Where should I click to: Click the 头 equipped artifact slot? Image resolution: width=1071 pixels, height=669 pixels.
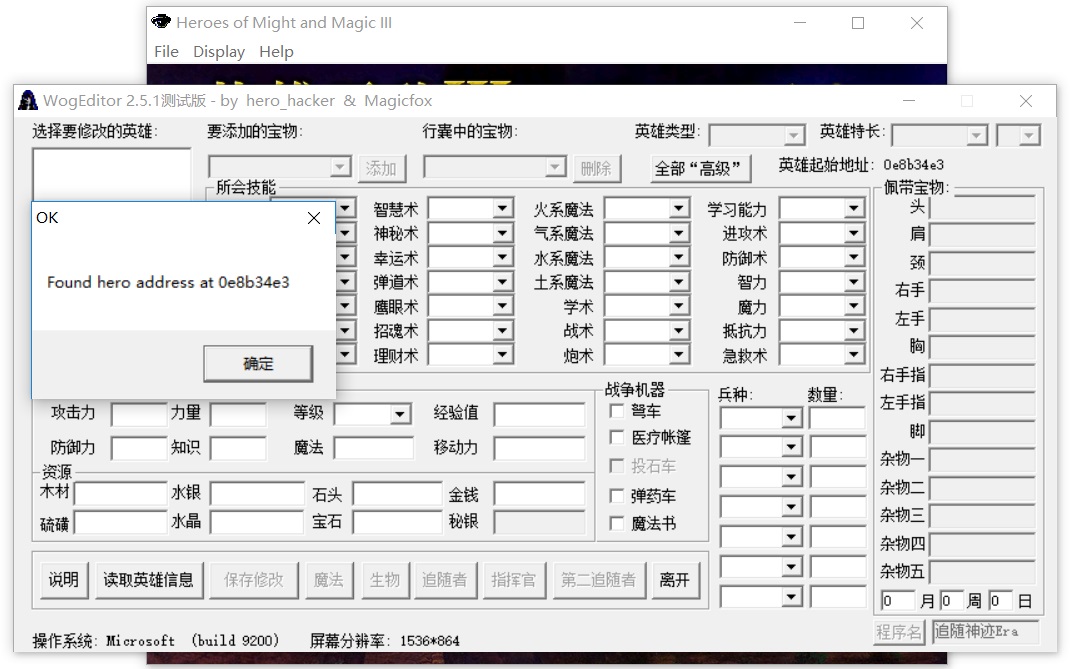[983, 207]
